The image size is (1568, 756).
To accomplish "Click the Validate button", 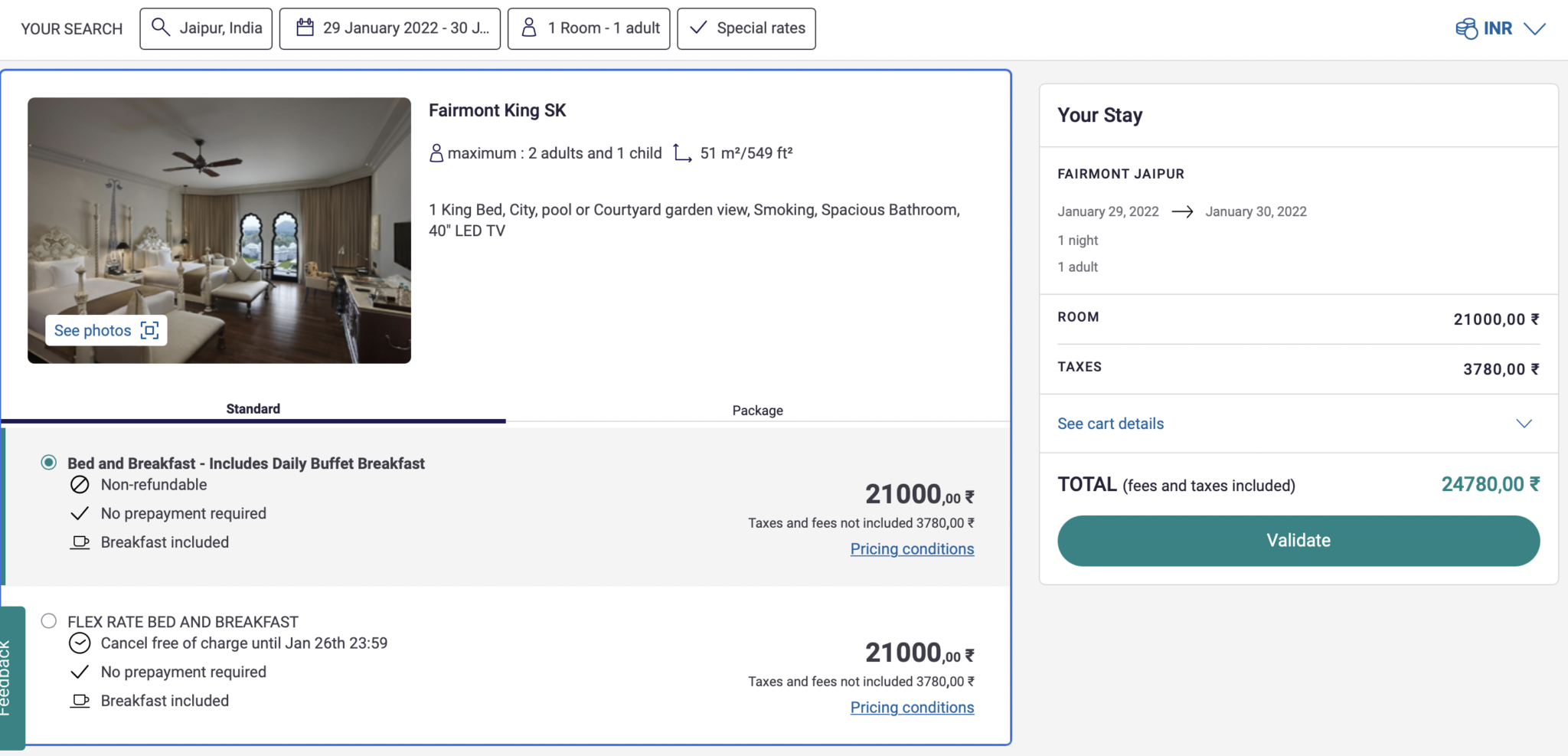I will point(1297,540).
